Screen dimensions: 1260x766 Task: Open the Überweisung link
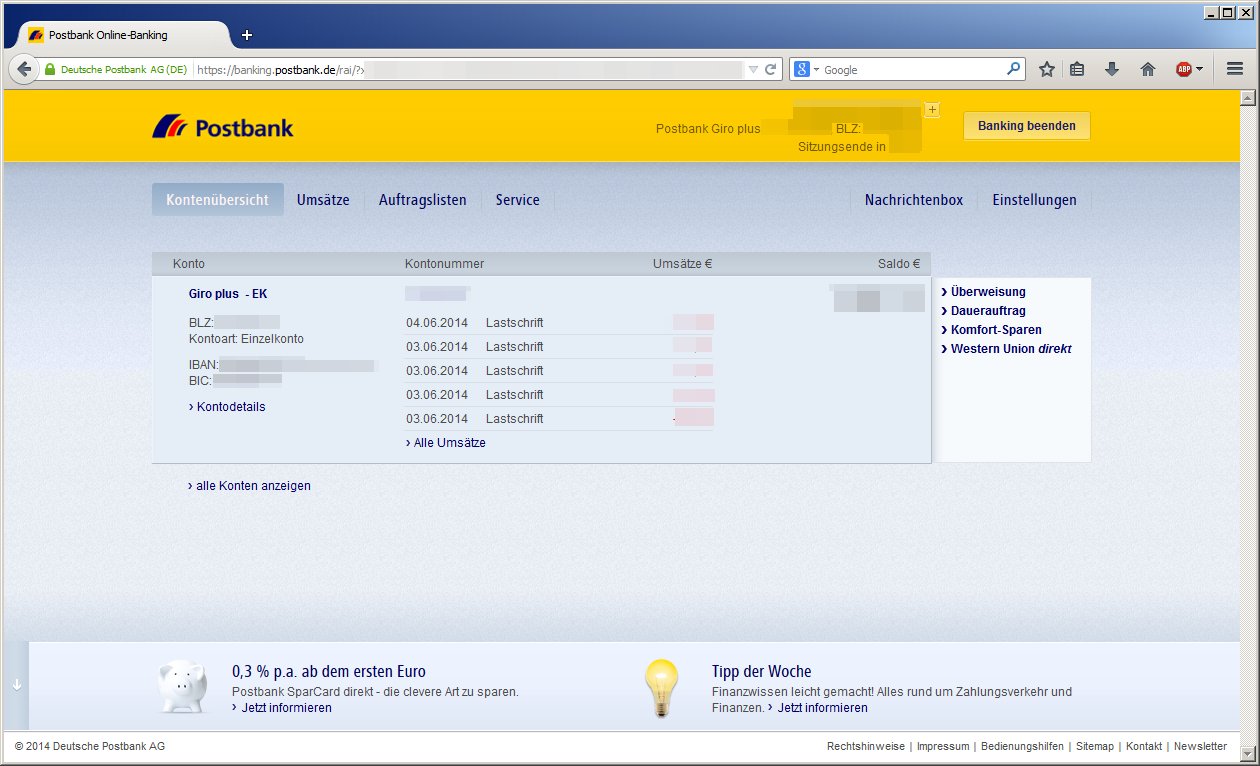pos(987,292)
